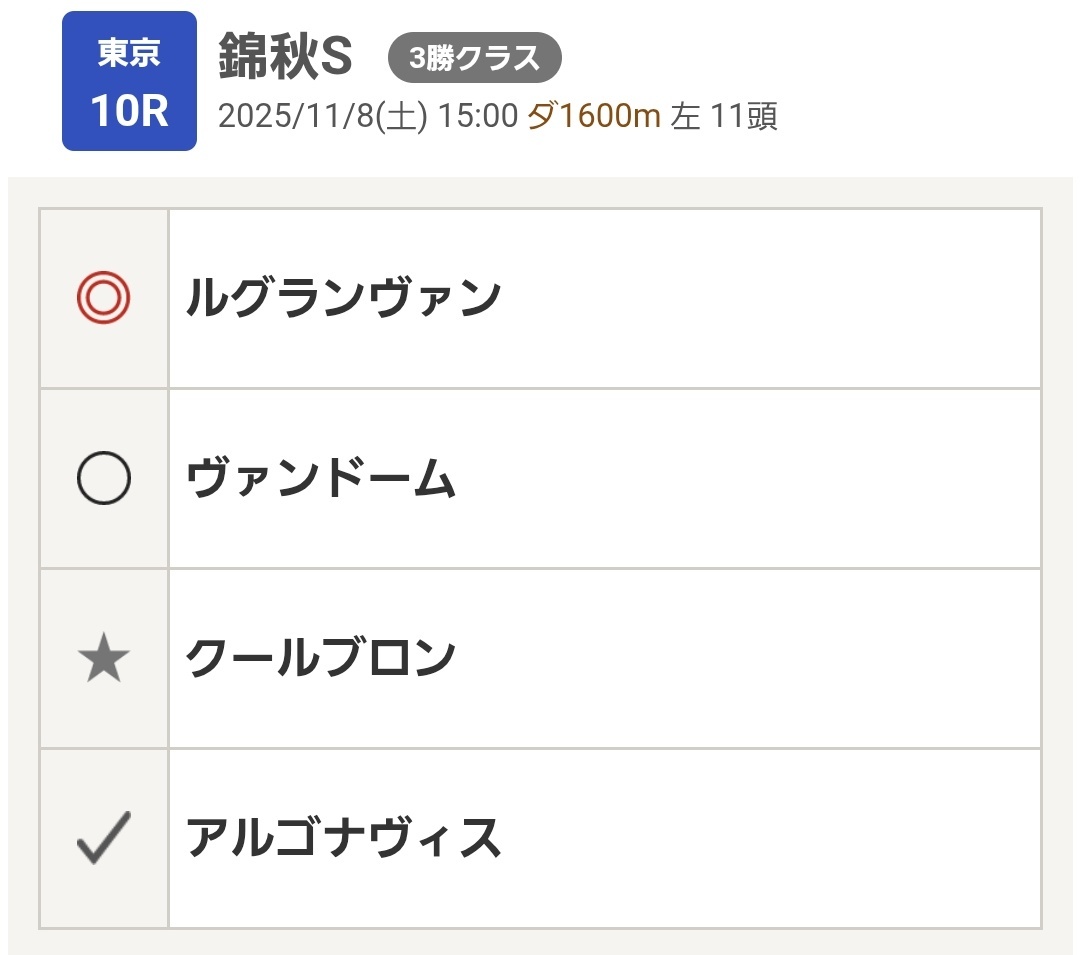Open the ヴァンドーム horse entry

tap(321, 479)
